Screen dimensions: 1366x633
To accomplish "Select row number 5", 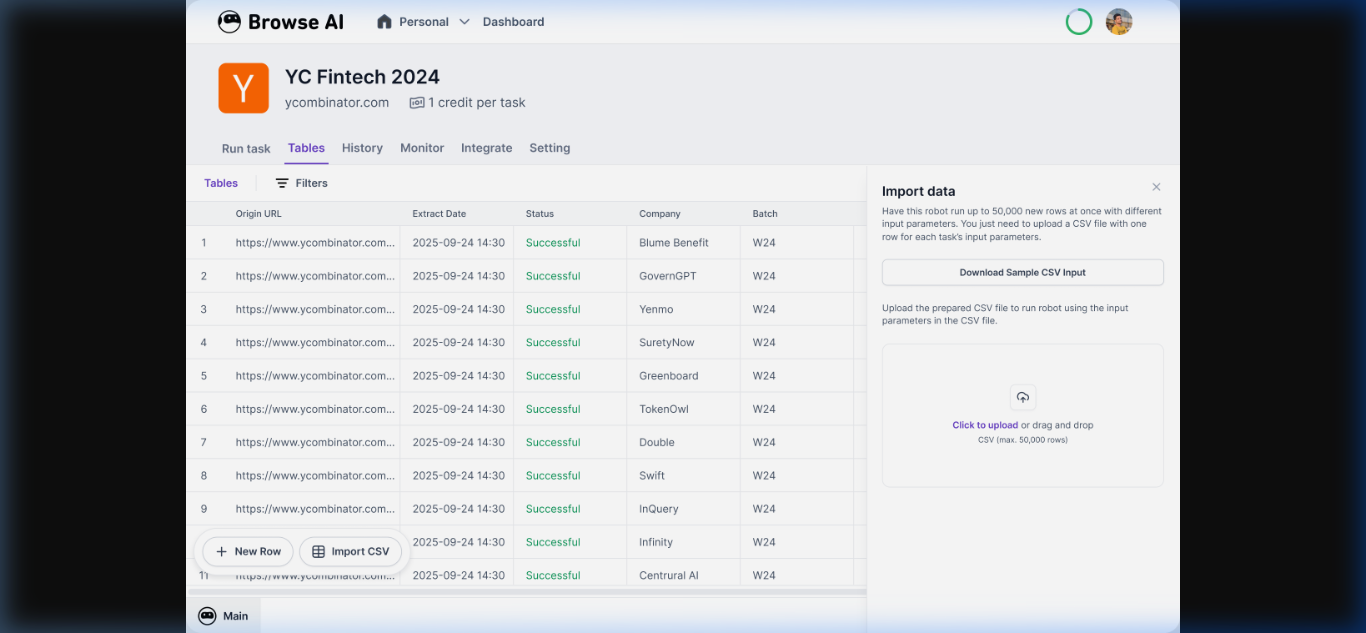I will tap(204, 376).
